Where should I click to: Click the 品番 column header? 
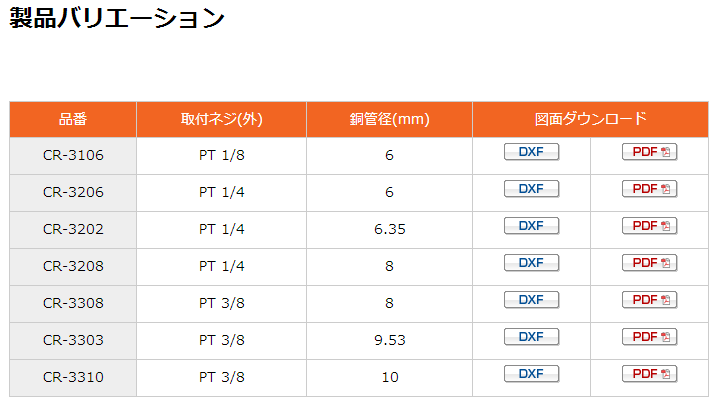73,120
